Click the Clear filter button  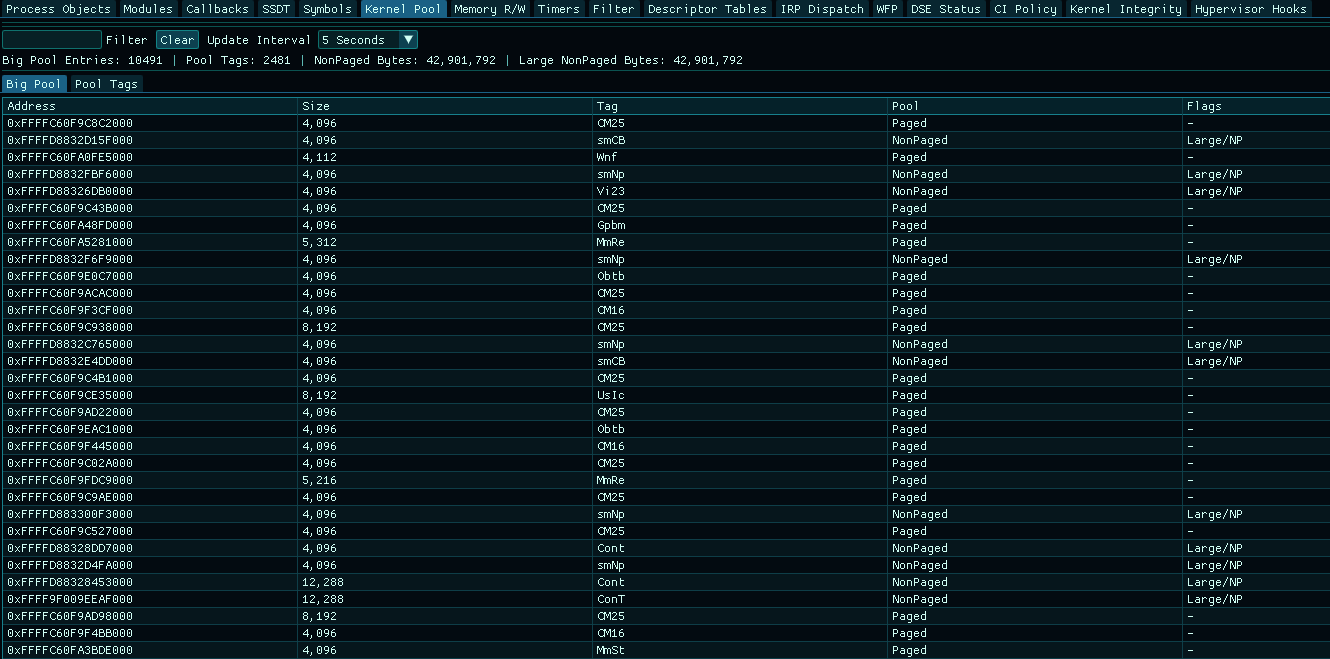pyautogui.click(x=177, y=40)
